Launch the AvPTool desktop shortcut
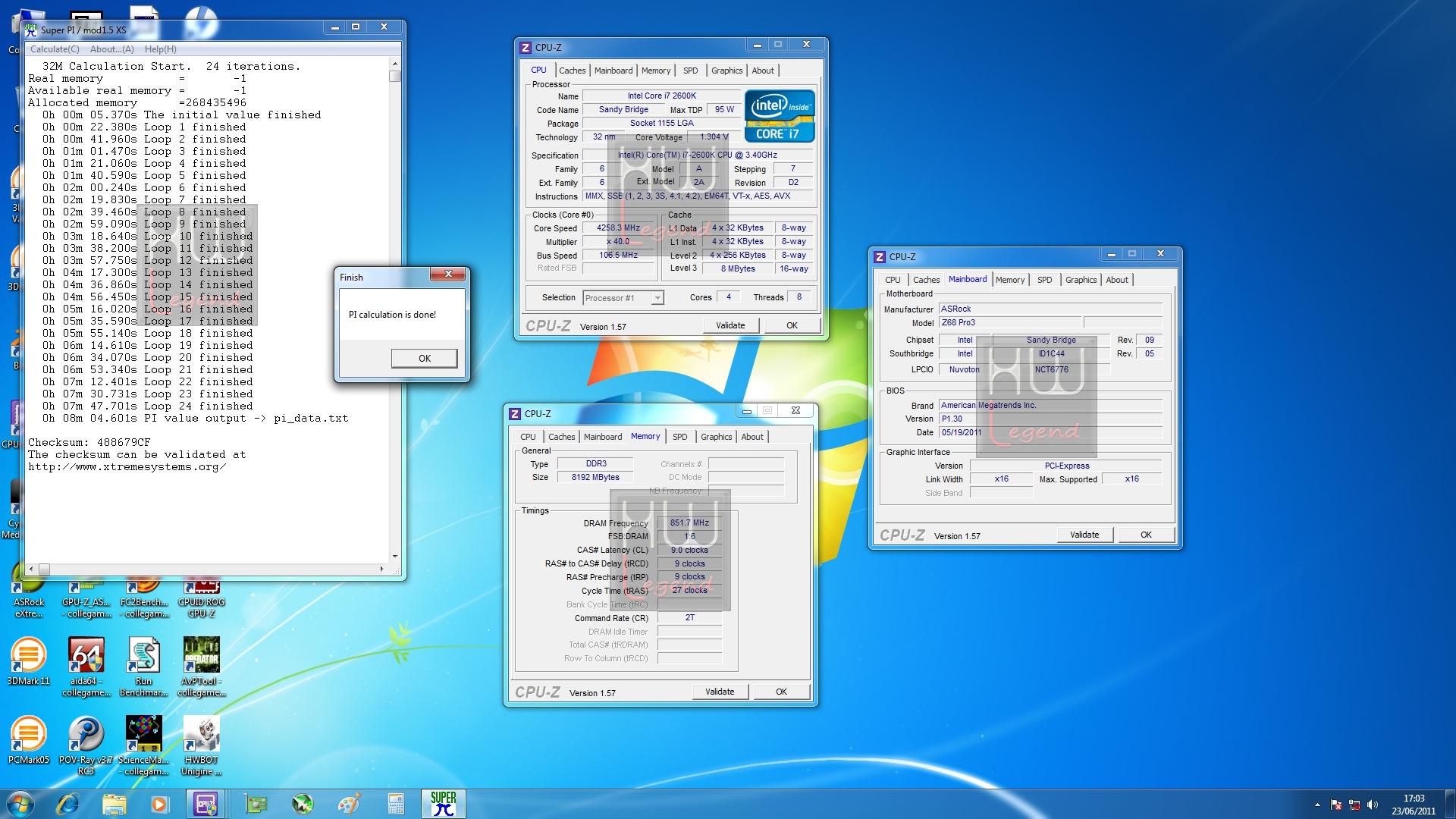Viewport: 1456px width, 819px height. point(201,667)
